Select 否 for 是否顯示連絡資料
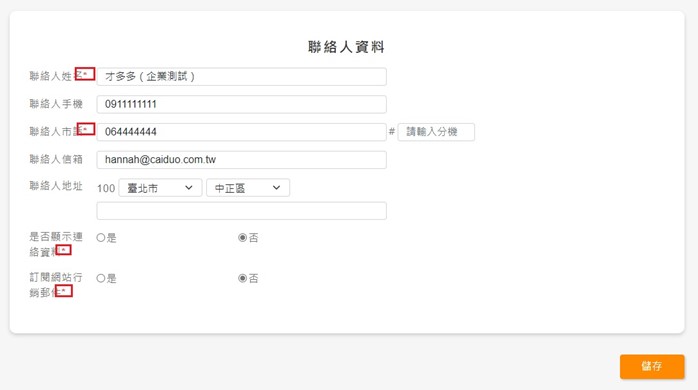This screenshot has height=390, width=698. click(243, 238)
